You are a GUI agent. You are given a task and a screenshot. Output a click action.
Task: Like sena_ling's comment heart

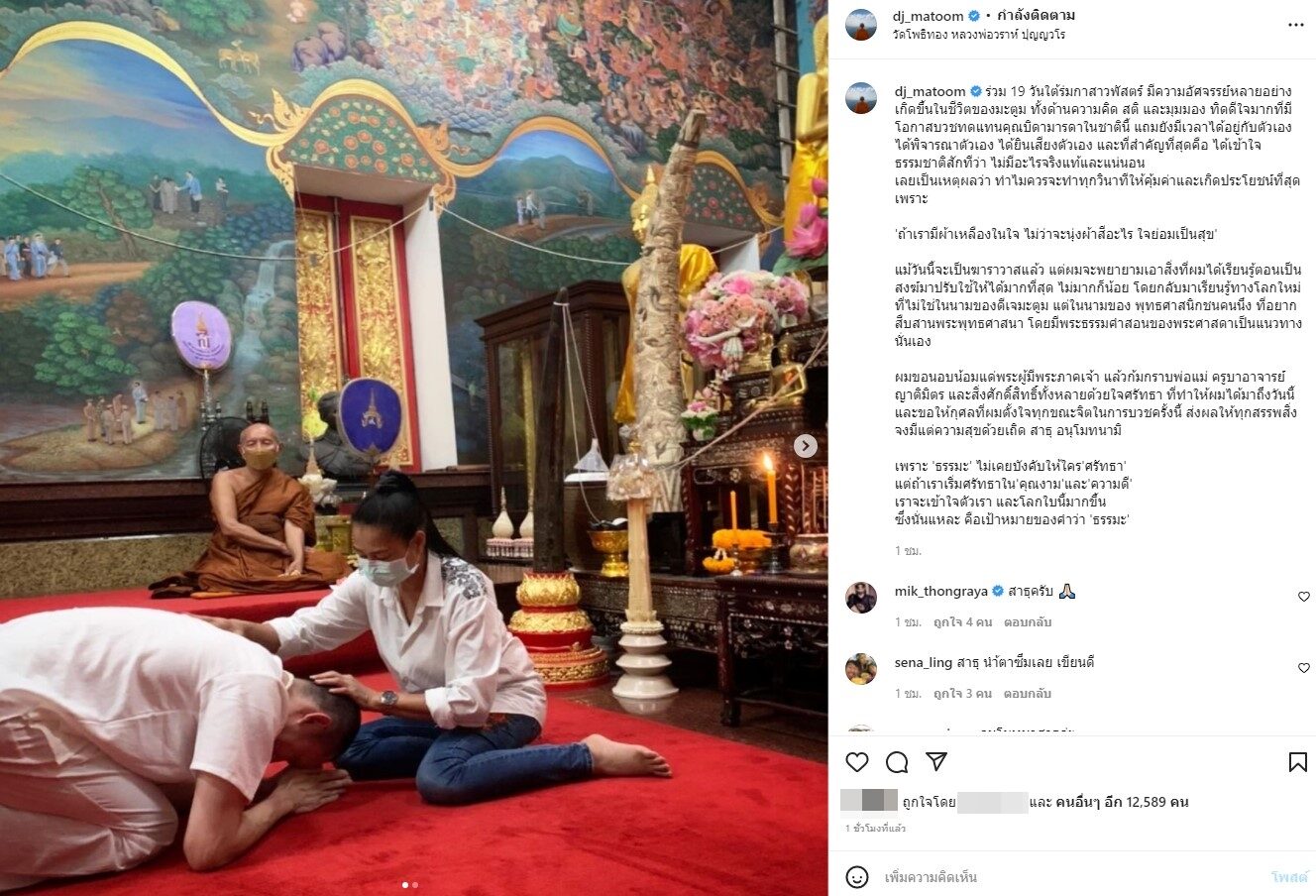[x=1304, y=668]
